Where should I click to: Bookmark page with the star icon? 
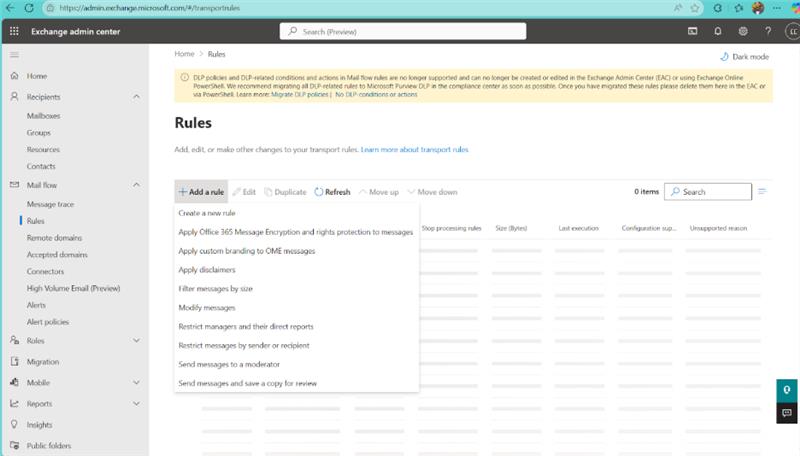(694, 8)
